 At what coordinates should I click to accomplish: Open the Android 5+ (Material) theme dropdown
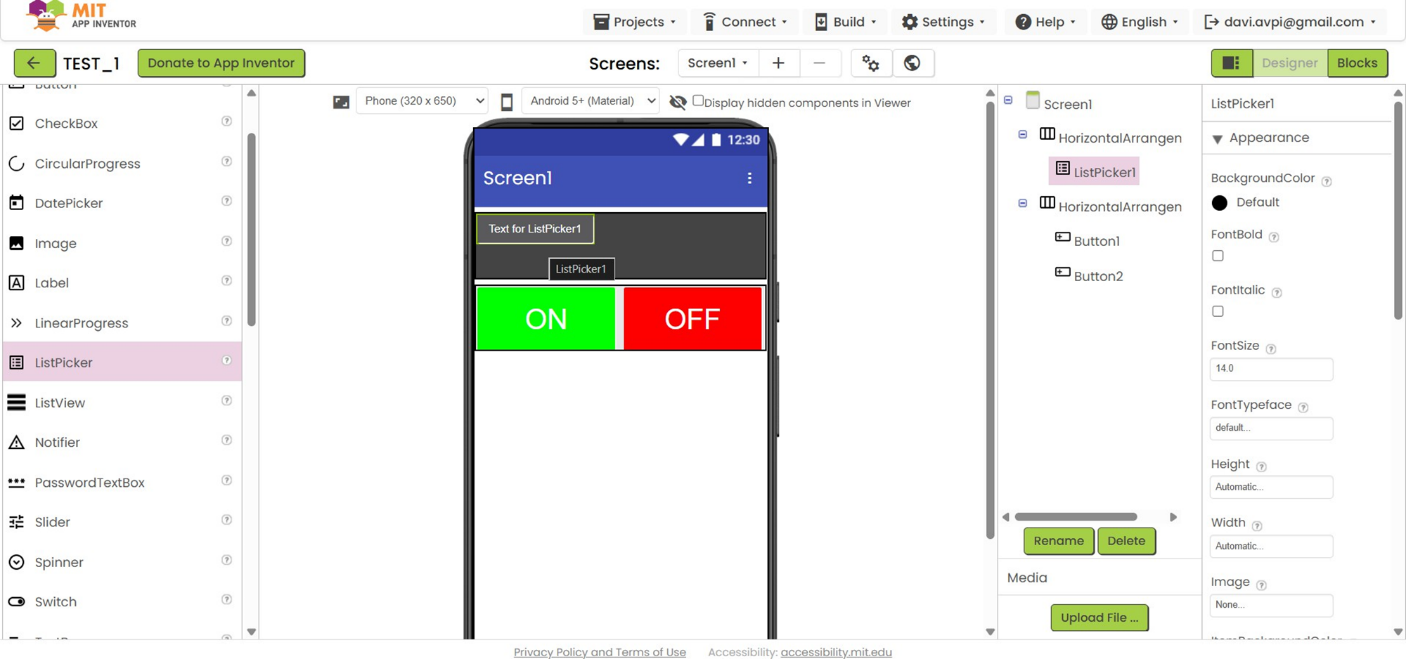590,101
